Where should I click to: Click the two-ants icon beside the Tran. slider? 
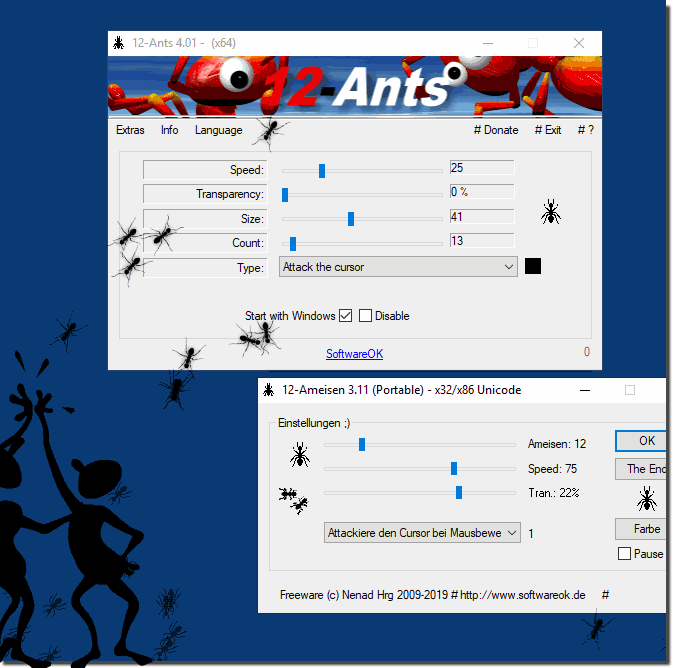[294, 501]
